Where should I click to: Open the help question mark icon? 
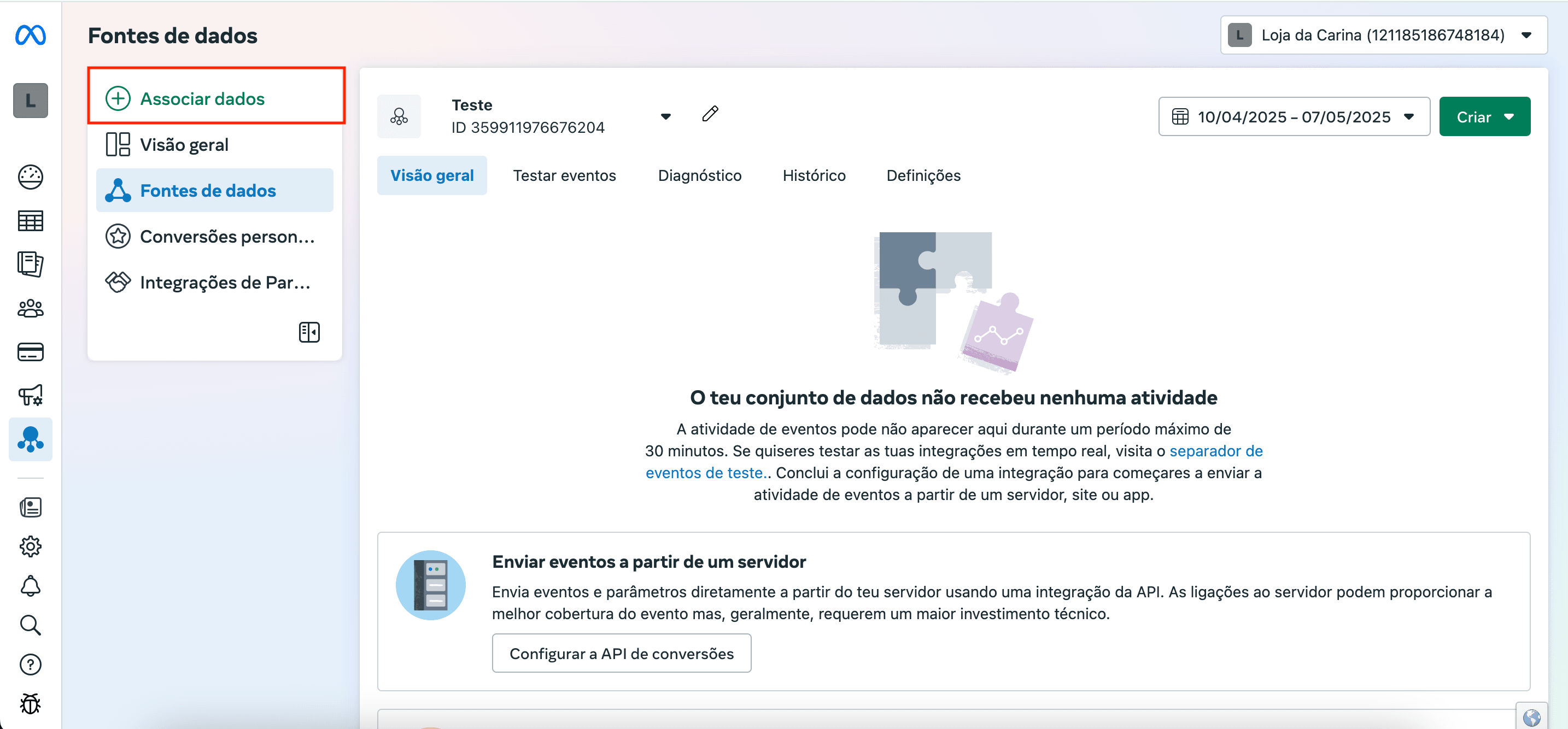(30, 665)
